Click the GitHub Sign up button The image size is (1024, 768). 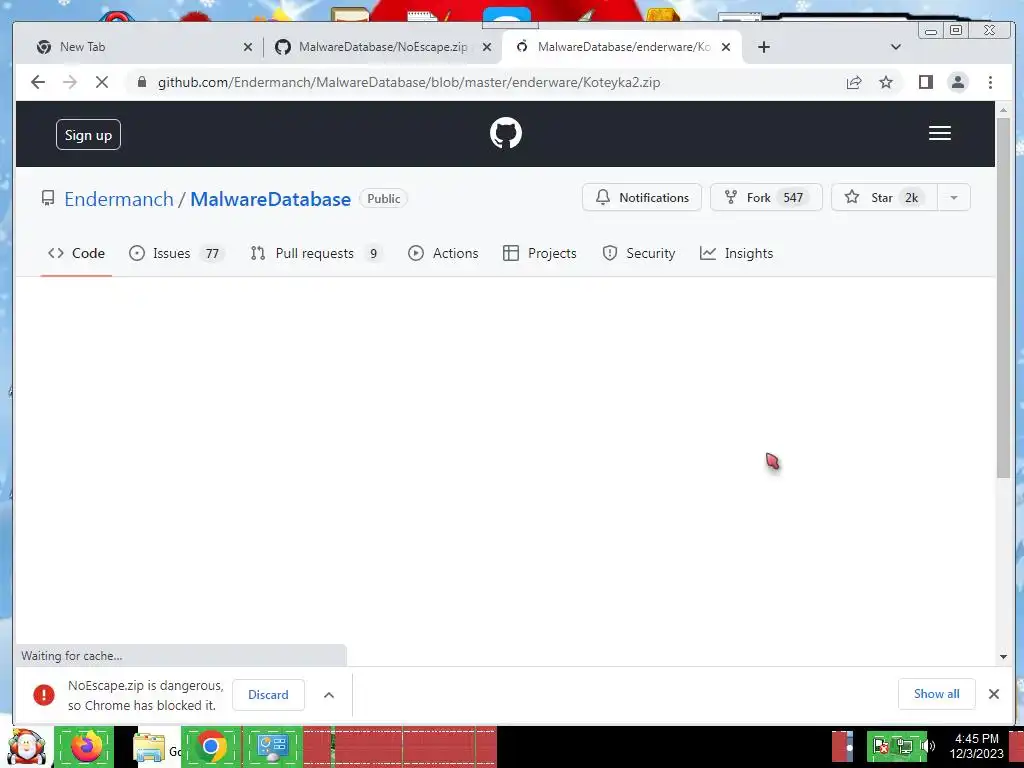(88, 135)
